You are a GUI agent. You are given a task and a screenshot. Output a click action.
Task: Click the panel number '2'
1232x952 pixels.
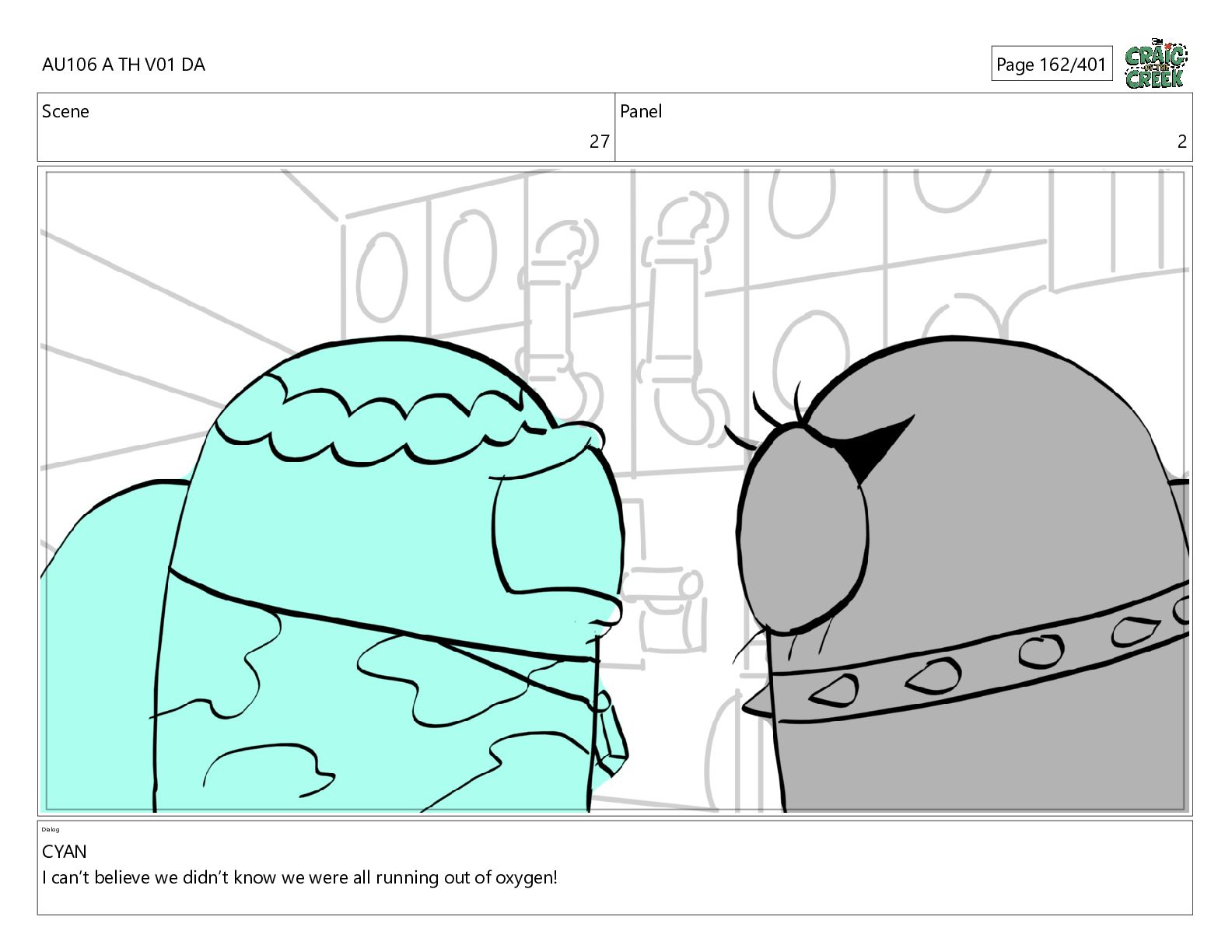click(x=1182, y=142)
